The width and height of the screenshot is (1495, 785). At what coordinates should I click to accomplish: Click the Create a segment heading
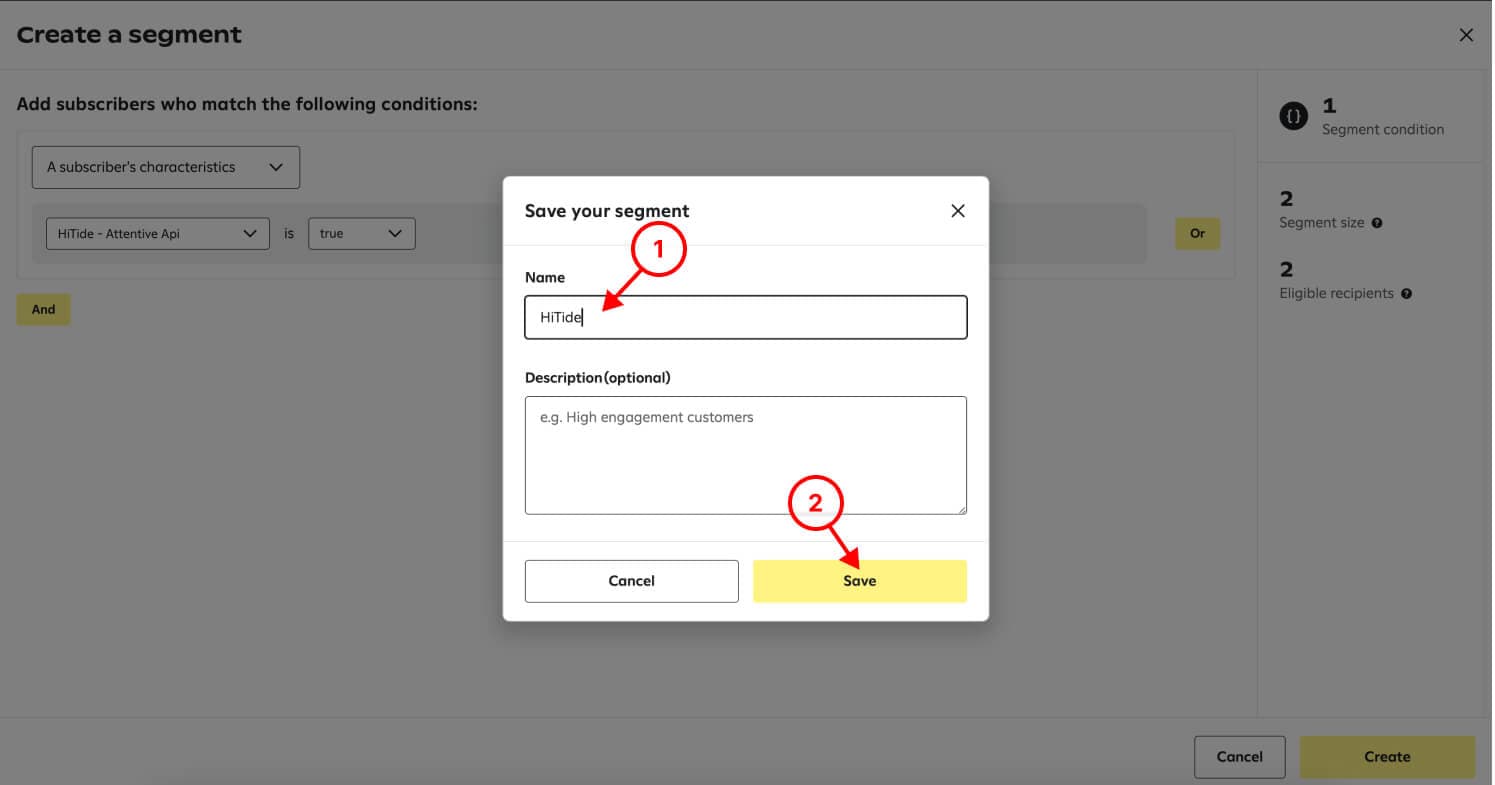pyautogui.click(x=129, y=35)
